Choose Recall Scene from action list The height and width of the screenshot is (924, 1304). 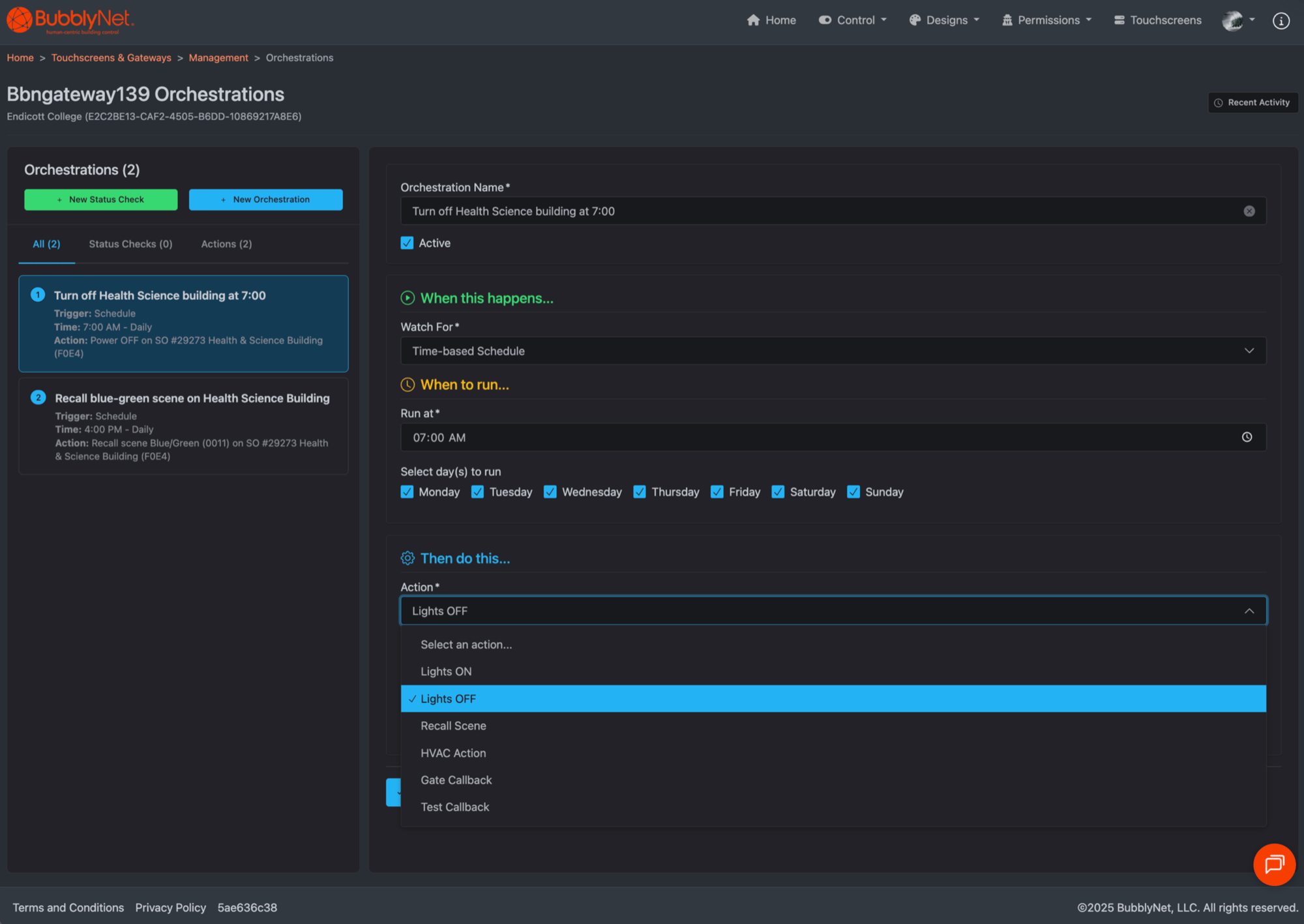pos(453,726)
